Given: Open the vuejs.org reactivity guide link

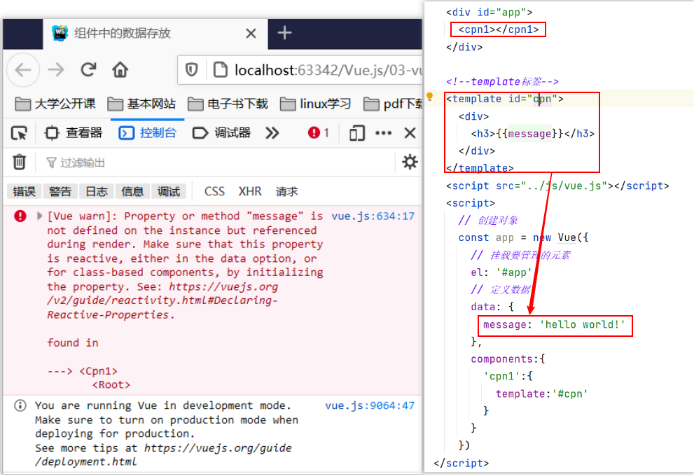Looking at the screenshot, I should (x=163, y=301).
